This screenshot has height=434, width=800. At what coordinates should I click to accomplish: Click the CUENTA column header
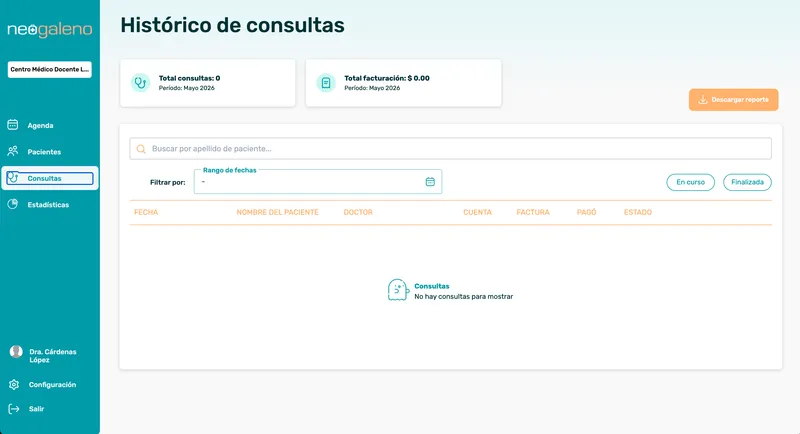[477, 212]
